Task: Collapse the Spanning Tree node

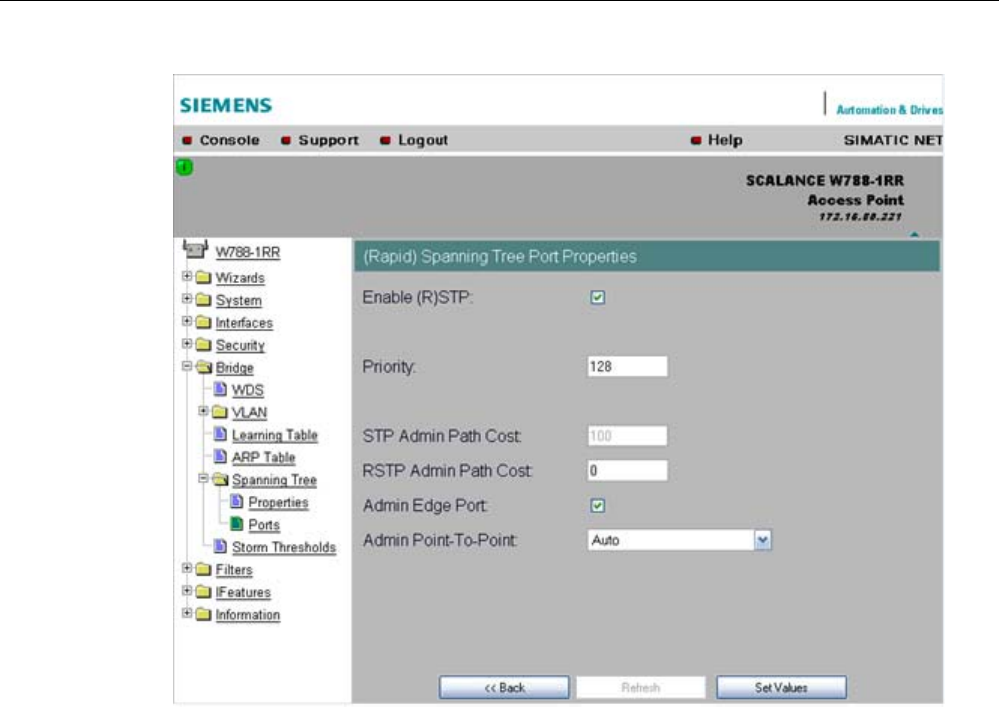Action: (x=203, y=478)
